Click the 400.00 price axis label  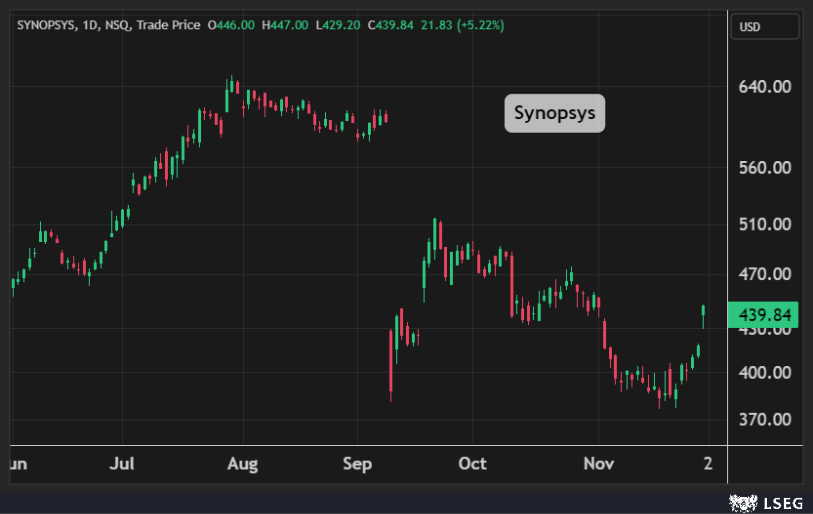pos(764,373)
